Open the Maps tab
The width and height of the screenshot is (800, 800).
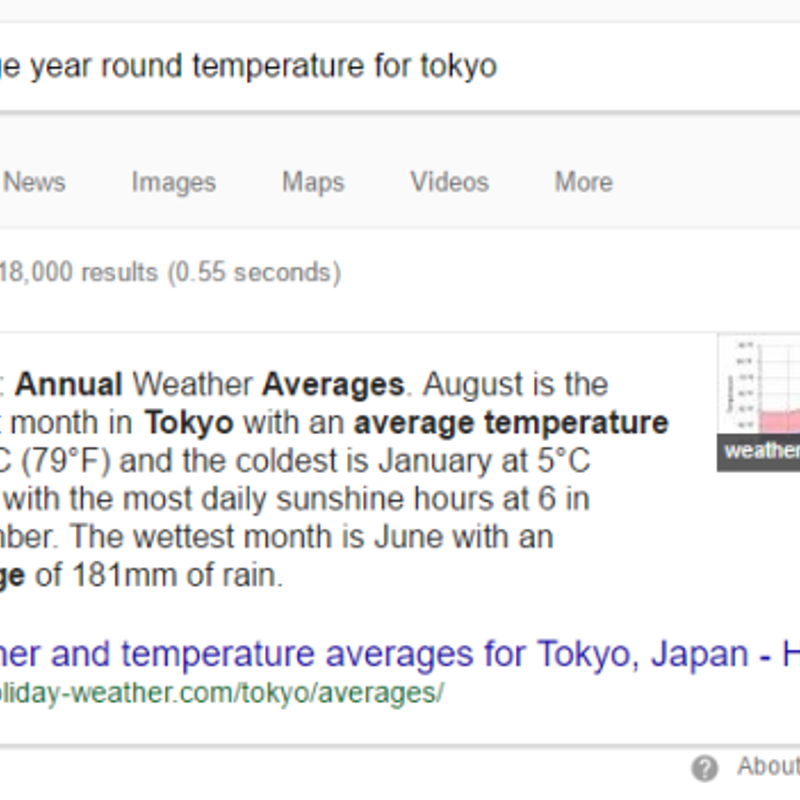(313, 182)
